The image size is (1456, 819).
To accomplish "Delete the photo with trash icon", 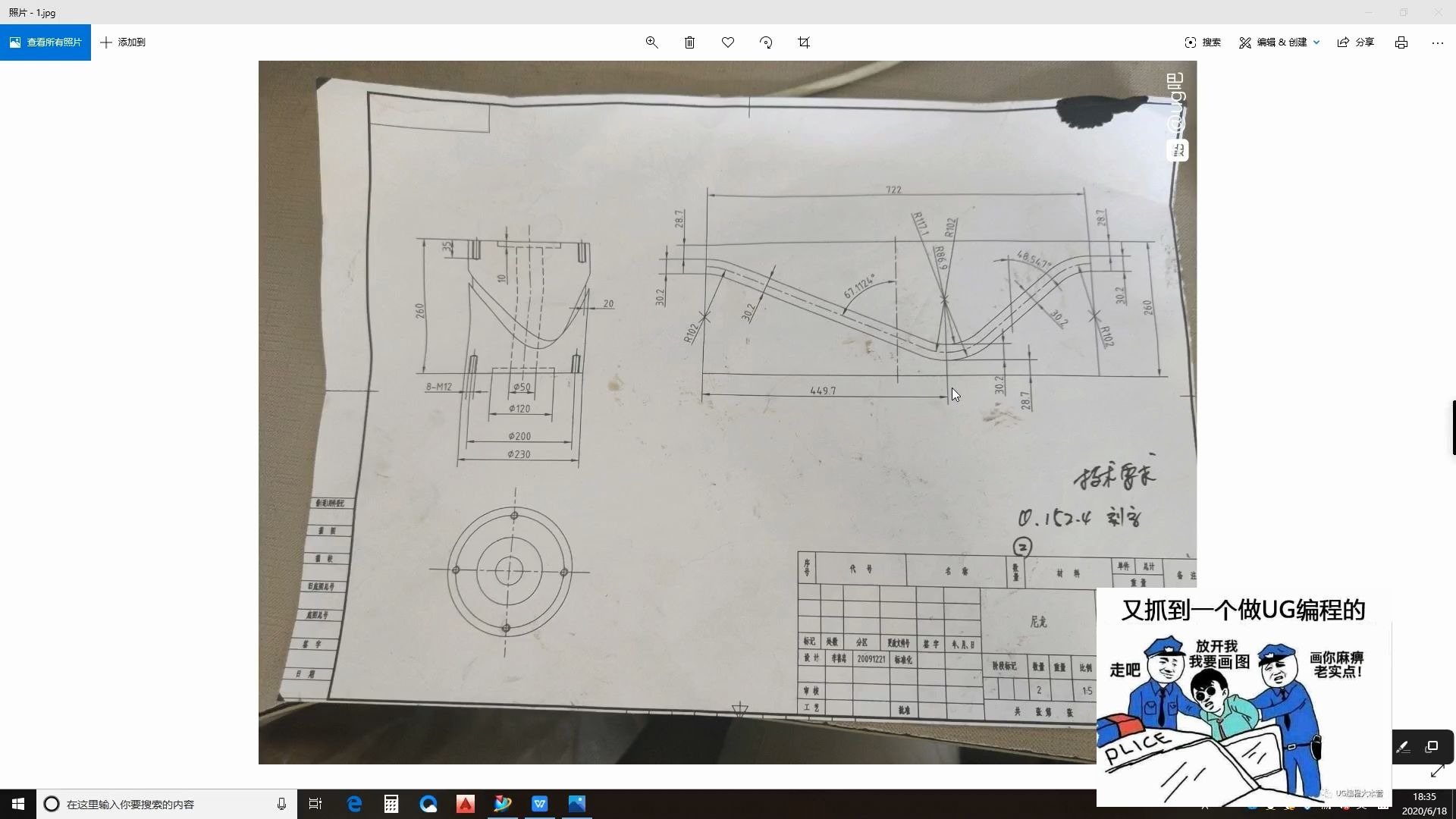I will 689,42.
